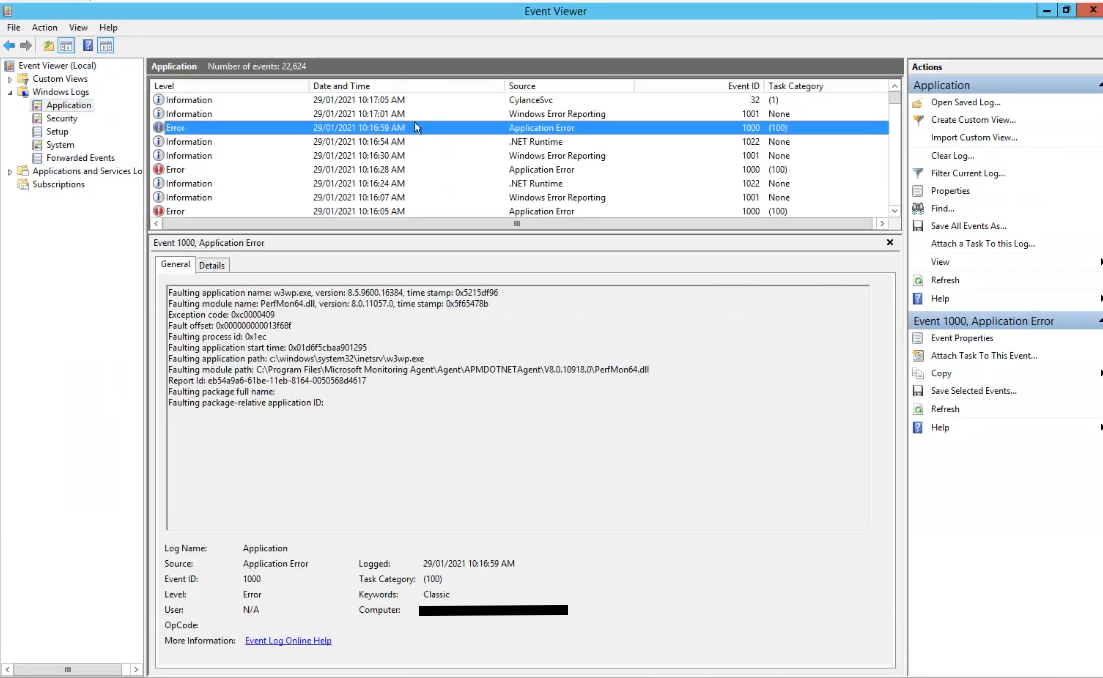Viewport: 1103px width, 678px height.
Task: Click Clear Log in Actions pane
Action: click(952, 156)
